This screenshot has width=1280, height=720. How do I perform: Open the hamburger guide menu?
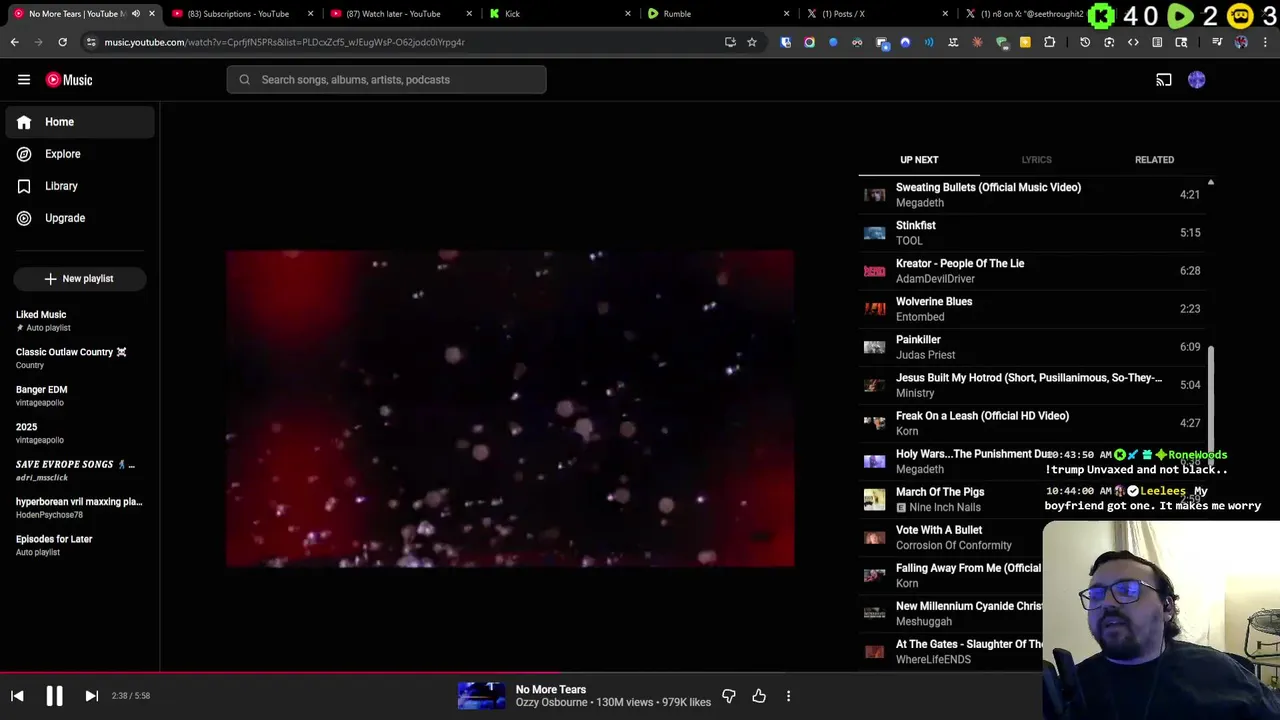click(x=24, y=80)
